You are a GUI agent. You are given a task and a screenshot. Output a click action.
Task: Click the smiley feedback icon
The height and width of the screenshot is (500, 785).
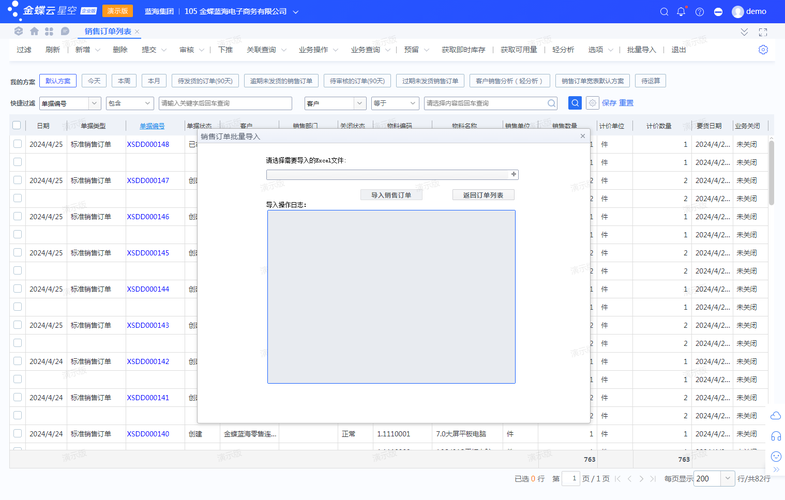coord(775,456)
